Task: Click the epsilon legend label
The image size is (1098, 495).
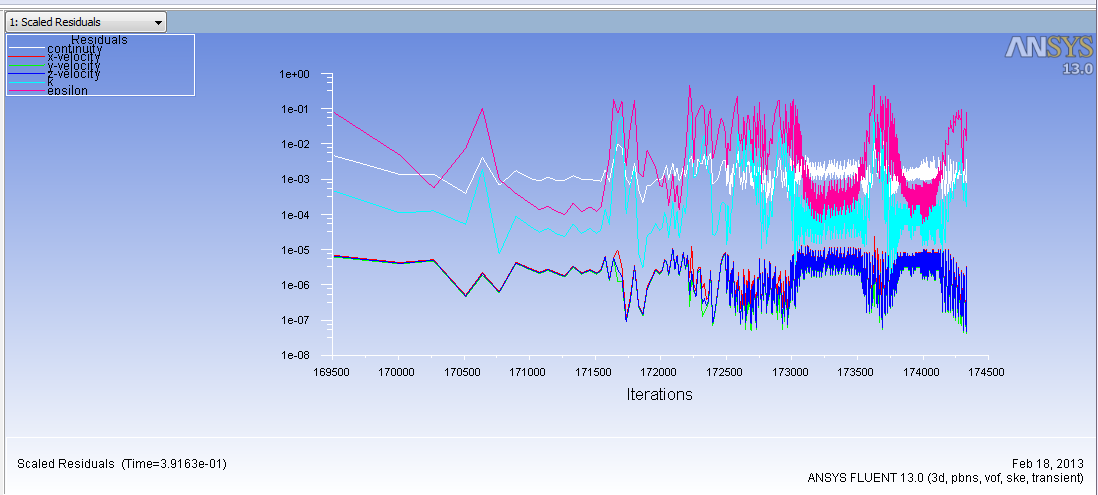Action: click(x=68, y=91)
